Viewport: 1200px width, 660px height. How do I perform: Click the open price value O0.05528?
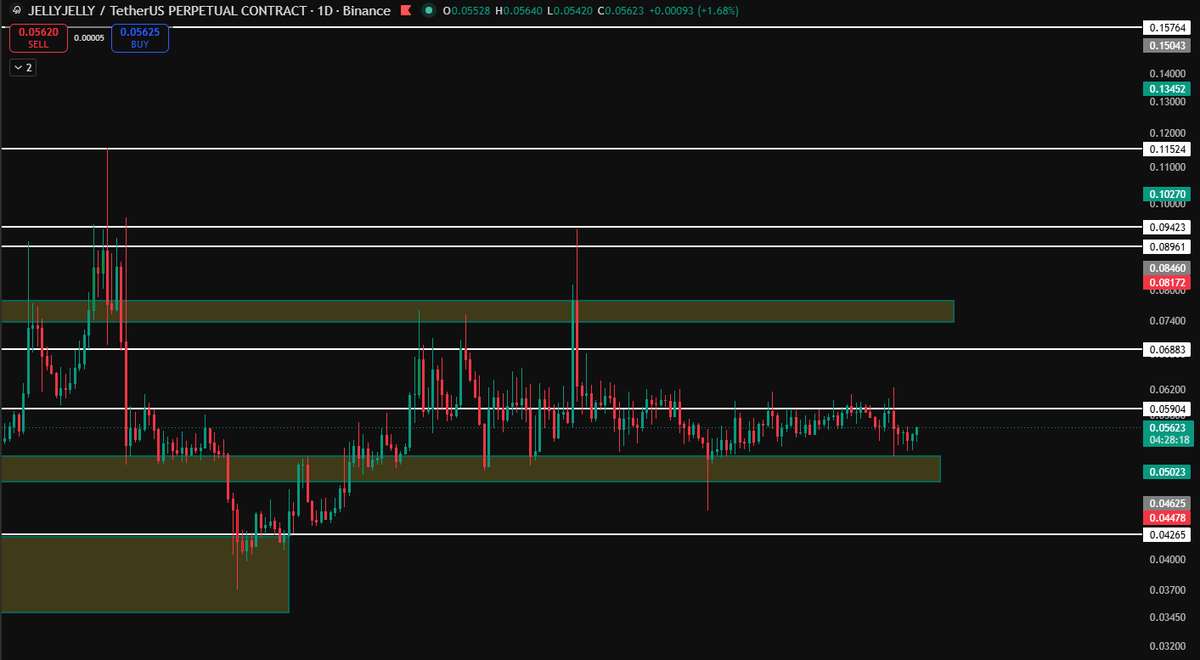pos(469,10)
